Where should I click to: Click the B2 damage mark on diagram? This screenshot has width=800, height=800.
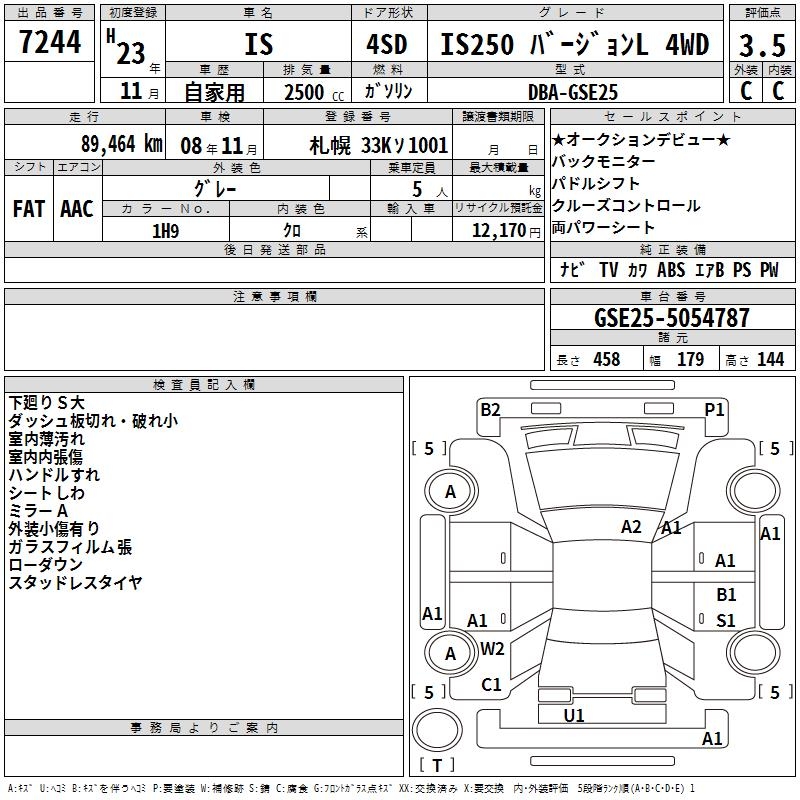tap(490, 410)
